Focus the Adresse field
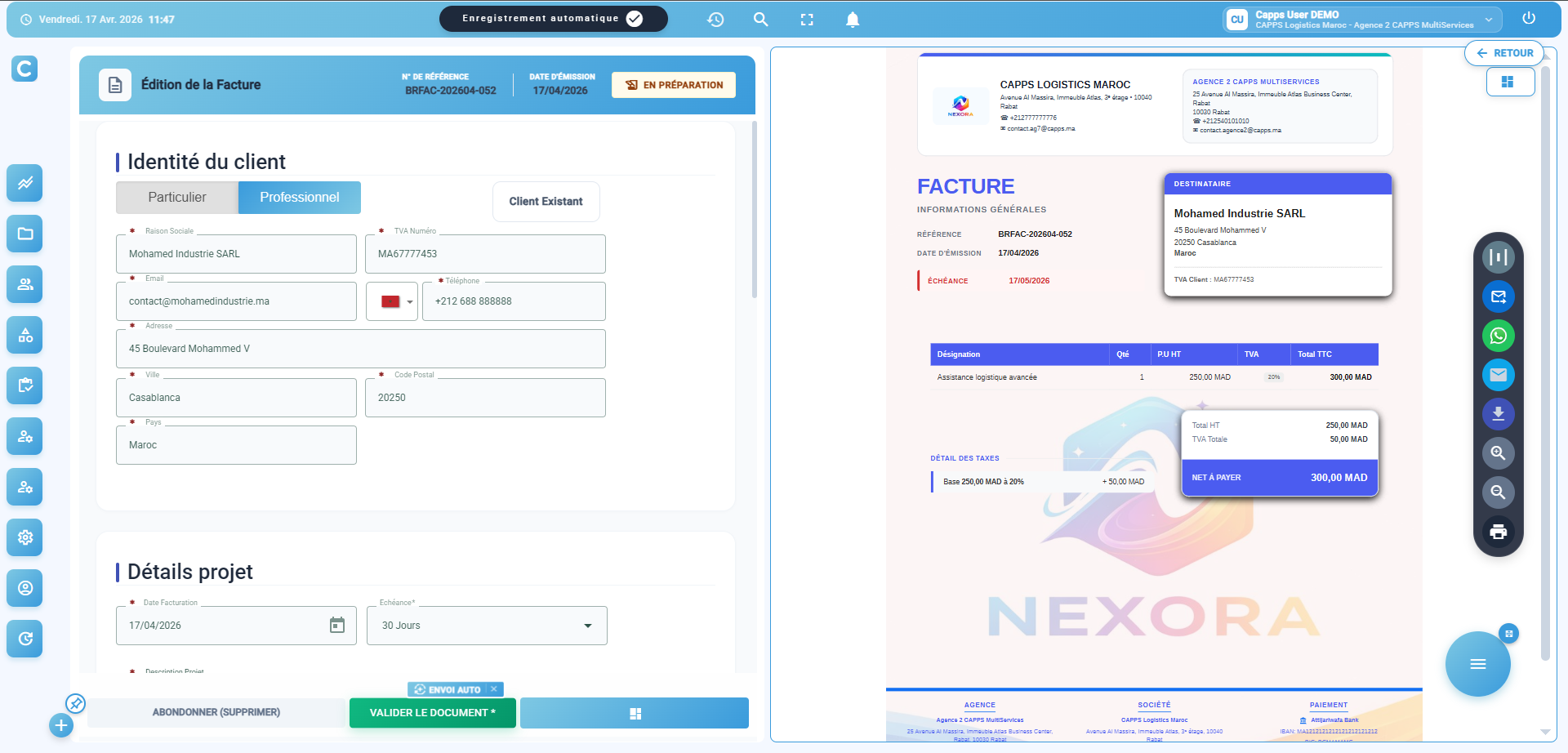This screenshot has height=753, width=1568. point(361,349)
